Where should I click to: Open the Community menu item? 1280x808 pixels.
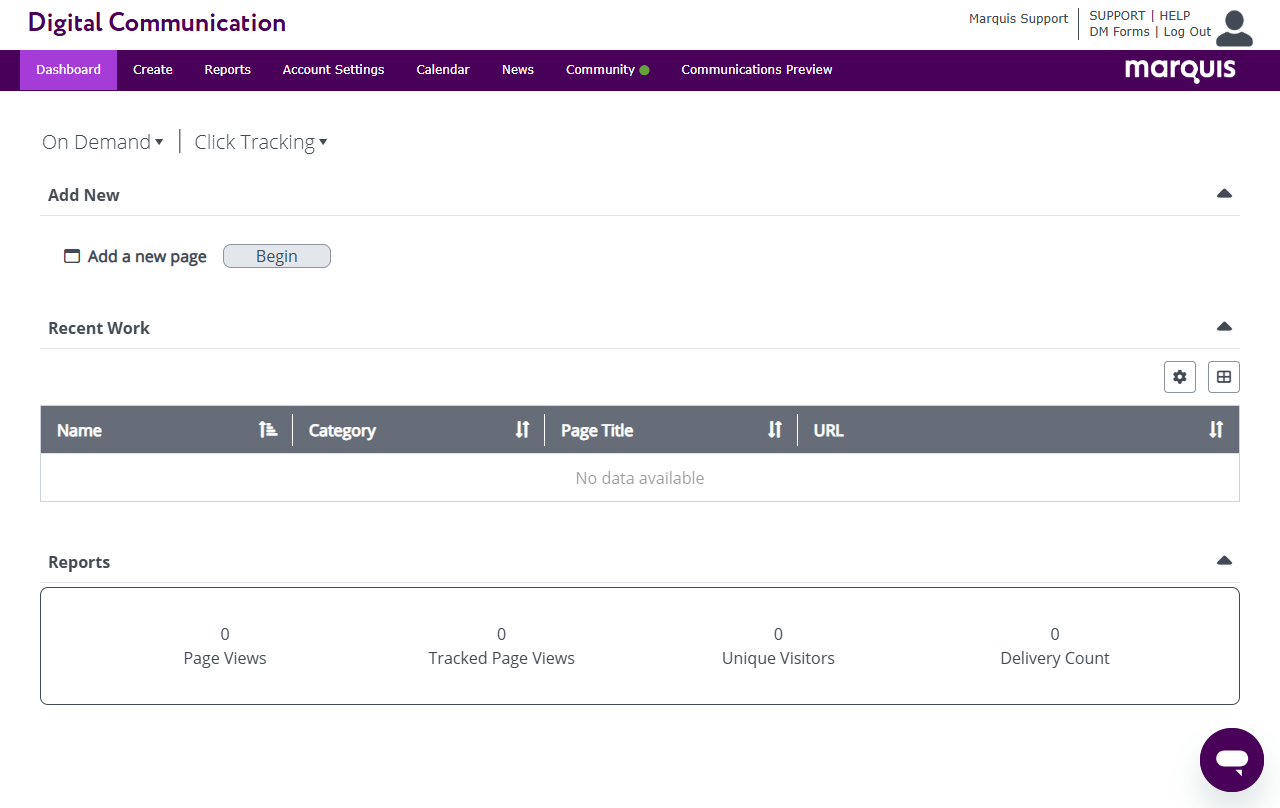(600, 70)
